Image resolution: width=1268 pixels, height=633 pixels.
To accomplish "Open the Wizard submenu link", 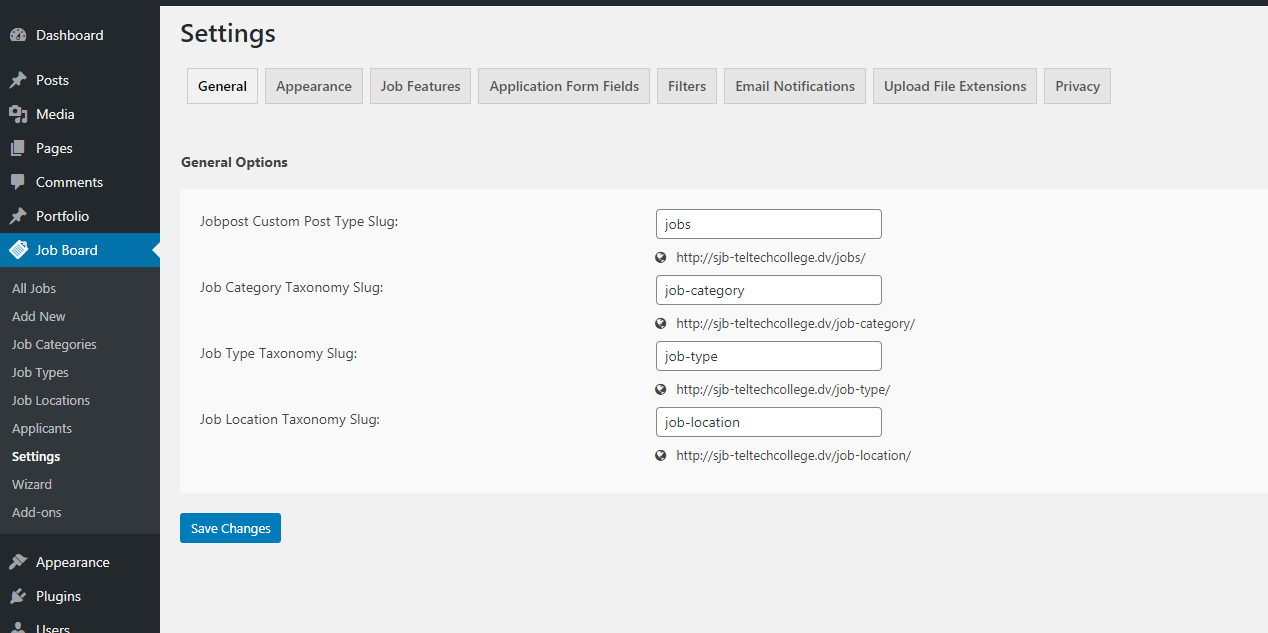I will pos(32,484).
